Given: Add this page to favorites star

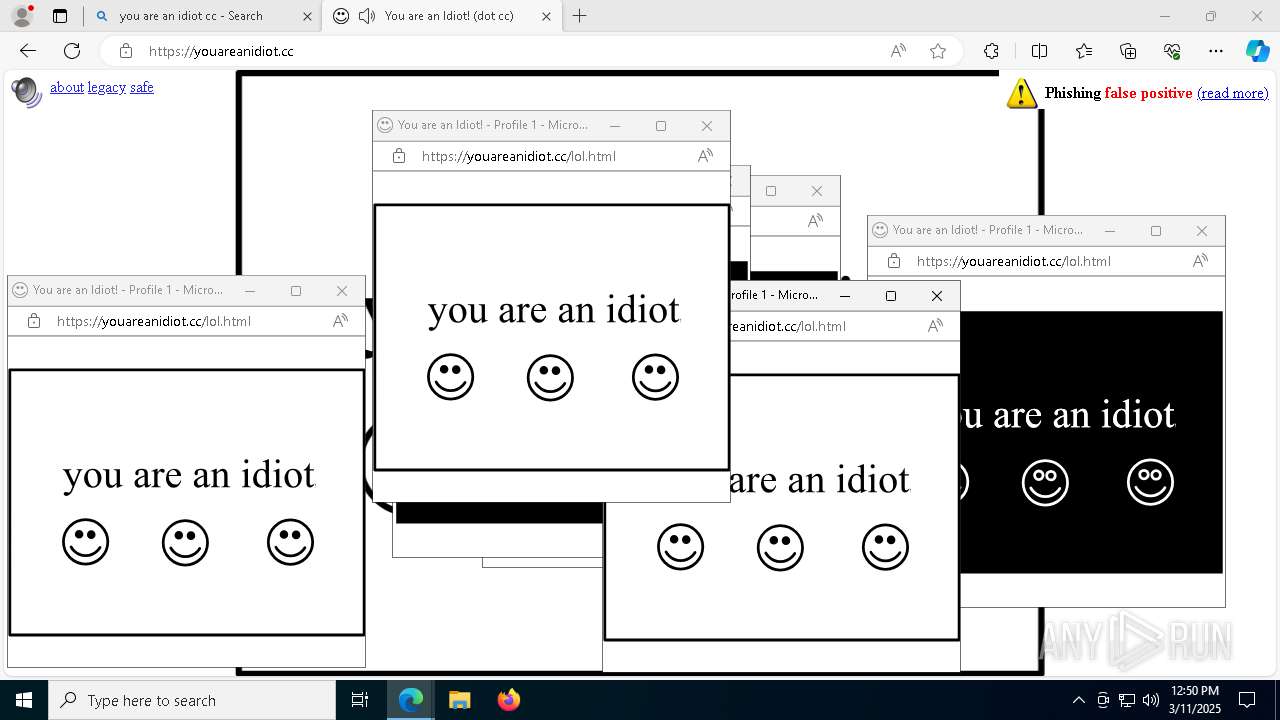Looking at the screenshot, I should [938, 51].
